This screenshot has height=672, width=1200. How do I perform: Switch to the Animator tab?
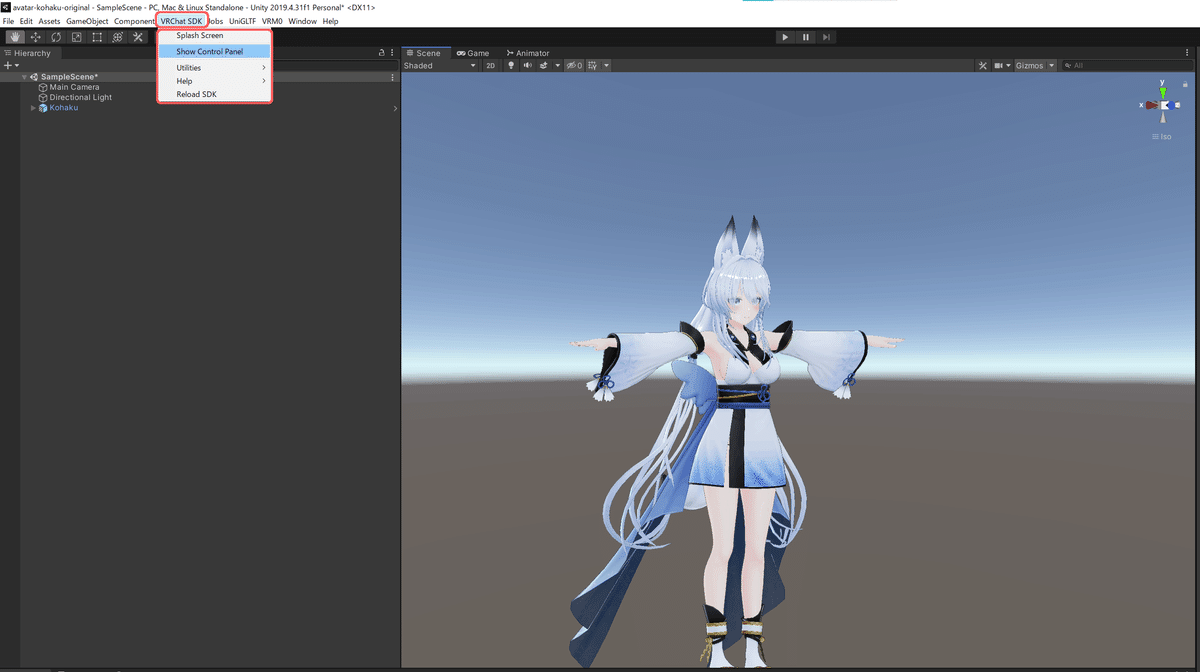pos(528,53)
